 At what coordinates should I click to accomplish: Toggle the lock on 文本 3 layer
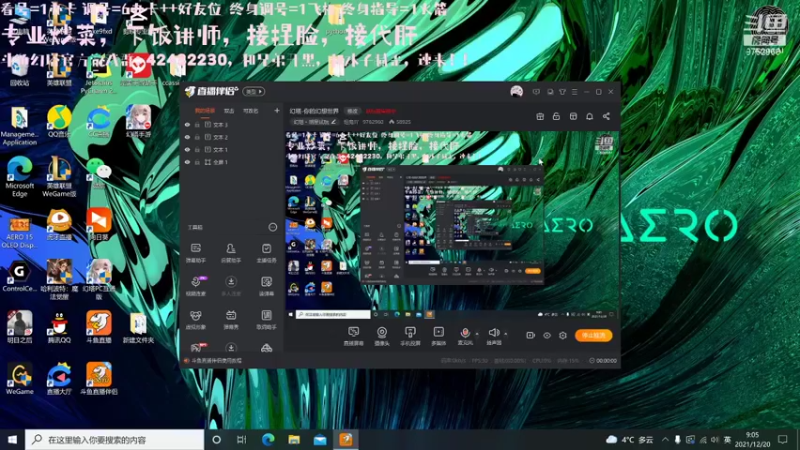197,124
